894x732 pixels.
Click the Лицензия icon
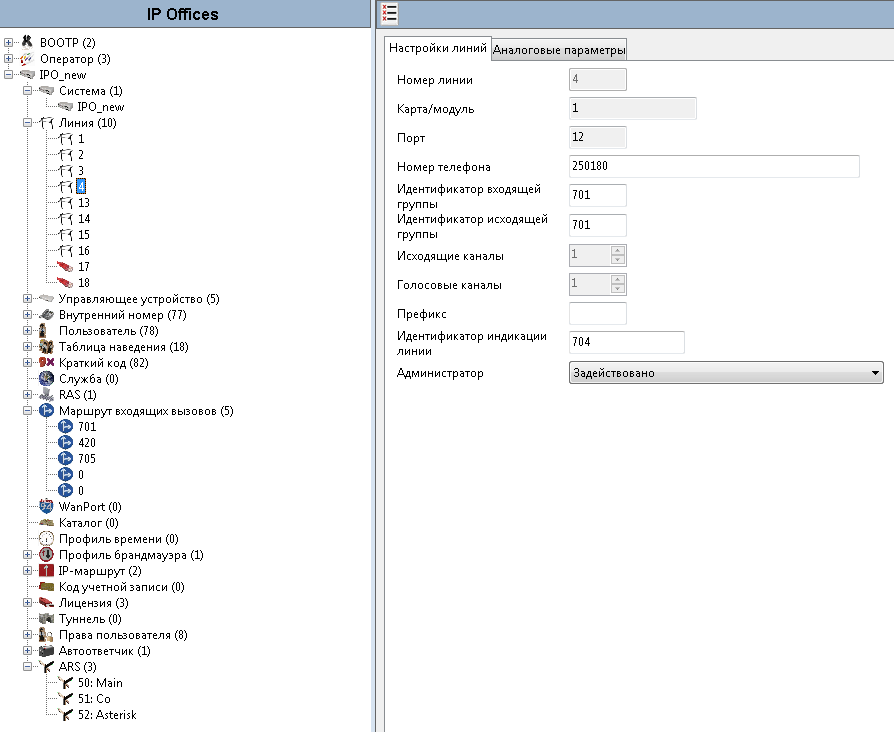[x=46, y=603]
